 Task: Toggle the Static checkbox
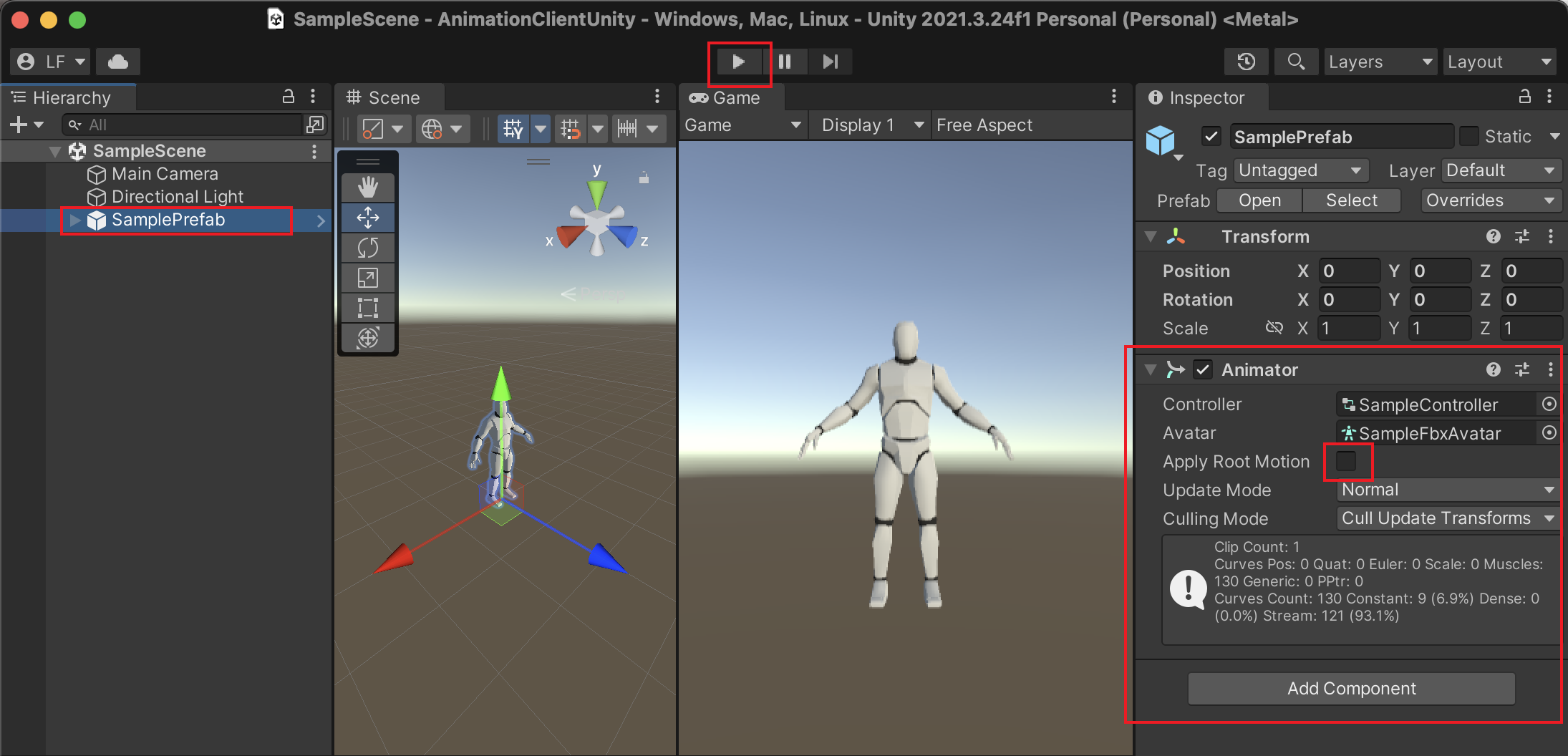[x=1469, y=136]
